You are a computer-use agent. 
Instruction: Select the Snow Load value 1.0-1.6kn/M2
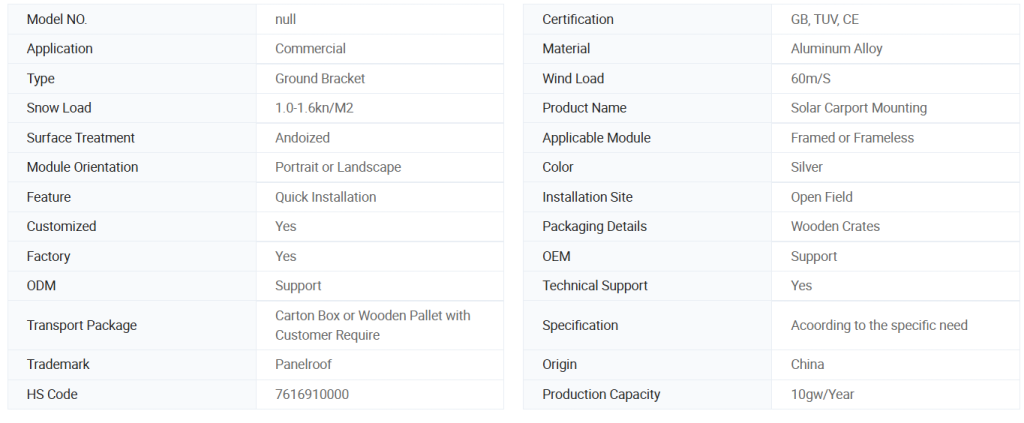[x=314, y=108]
